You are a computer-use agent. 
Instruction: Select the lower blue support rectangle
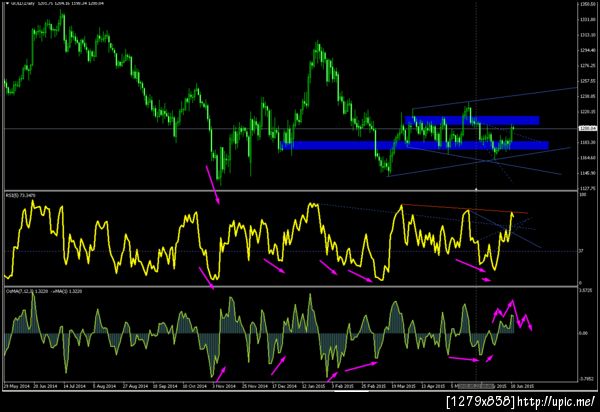tap(414, 145)
